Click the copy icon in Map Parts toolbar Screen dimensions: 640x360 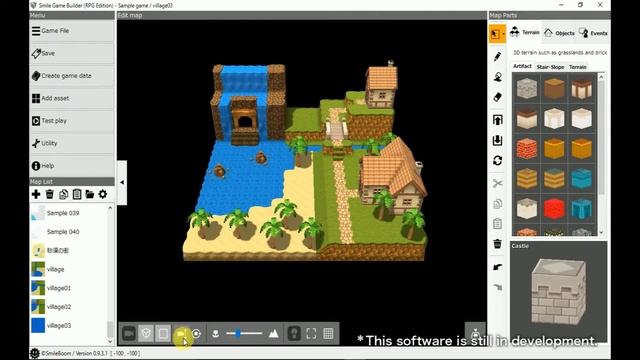tap(497, 204)
